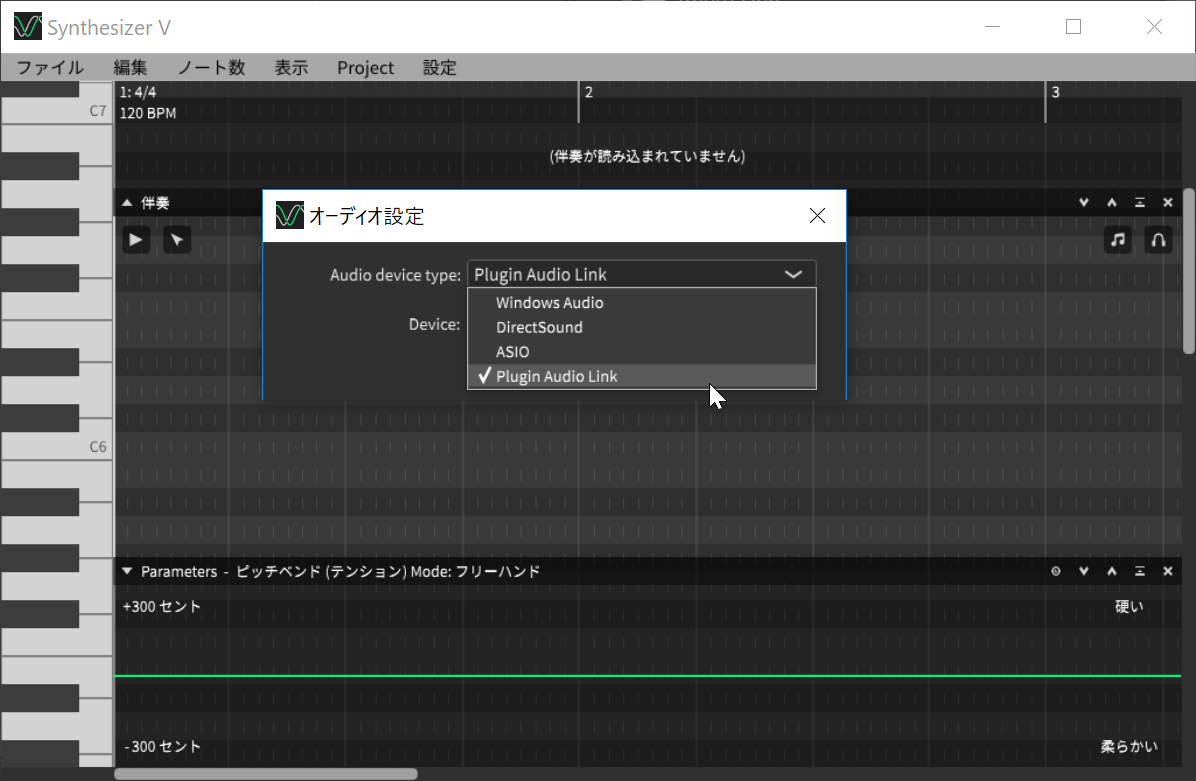Move the Parameters panel up arrow
The height and width of the screenshot is (781, 1196).
(1112, 571)
